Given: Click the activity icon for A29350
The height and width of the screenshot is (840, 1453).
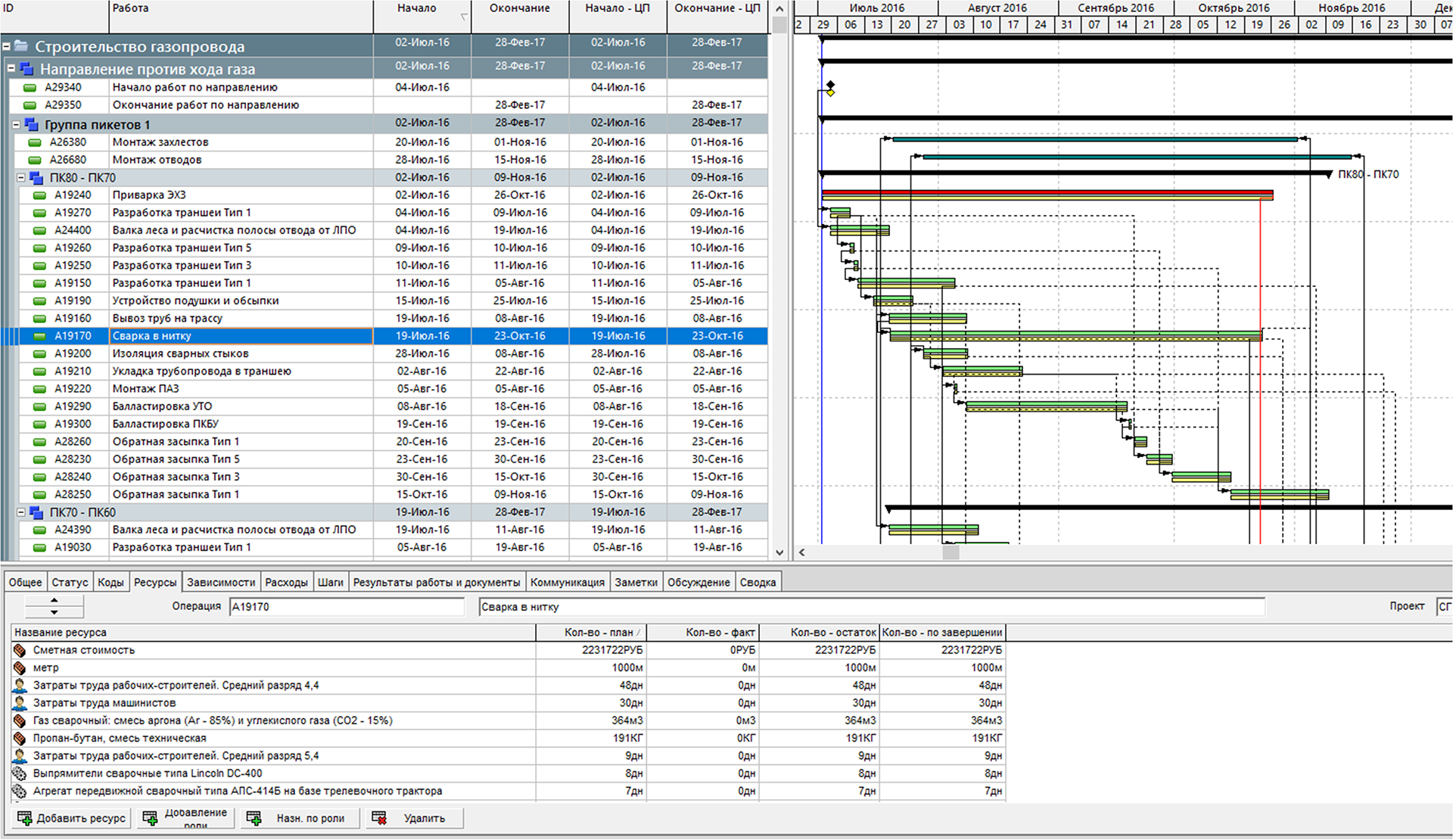Looking at the screenshot, I should pyautogui.click(x=30, y=105).
